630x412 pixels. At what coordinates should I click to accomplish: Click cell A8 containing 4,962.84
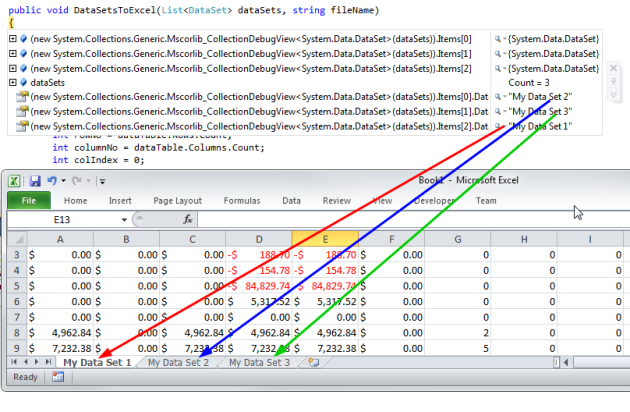(60, 333)
